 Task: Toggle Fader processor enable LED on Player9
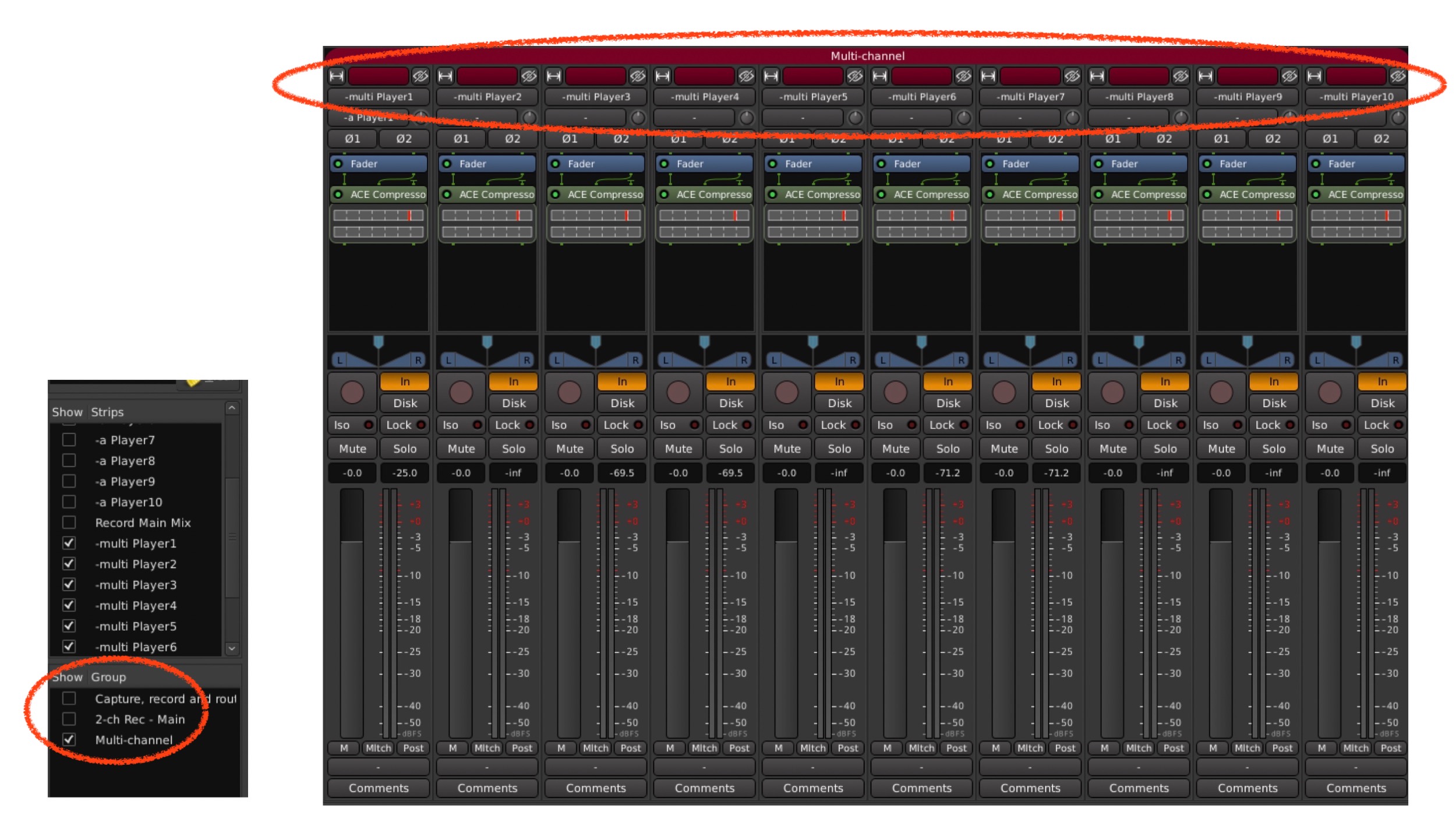(x=1207, y=164)
